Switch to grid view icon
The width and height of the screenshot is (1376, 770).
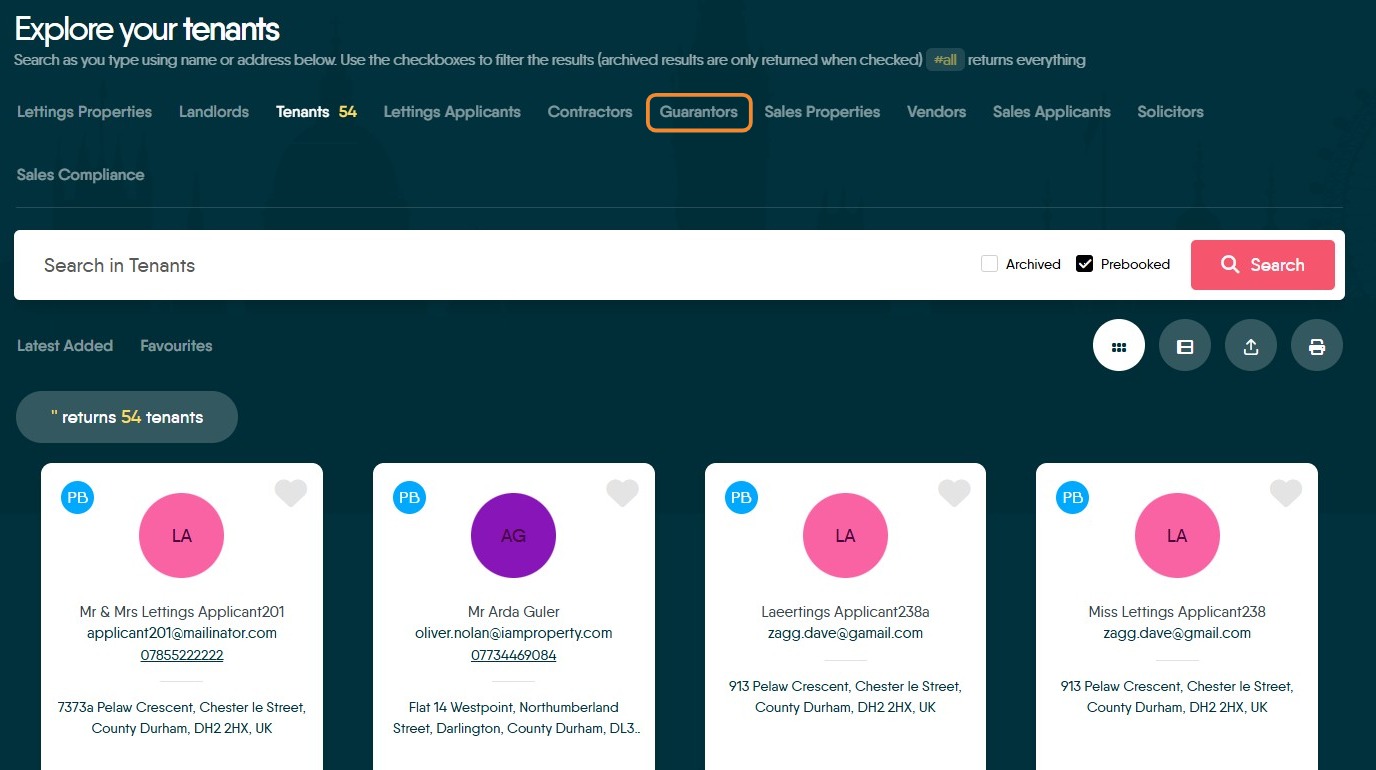[1119, 345]
